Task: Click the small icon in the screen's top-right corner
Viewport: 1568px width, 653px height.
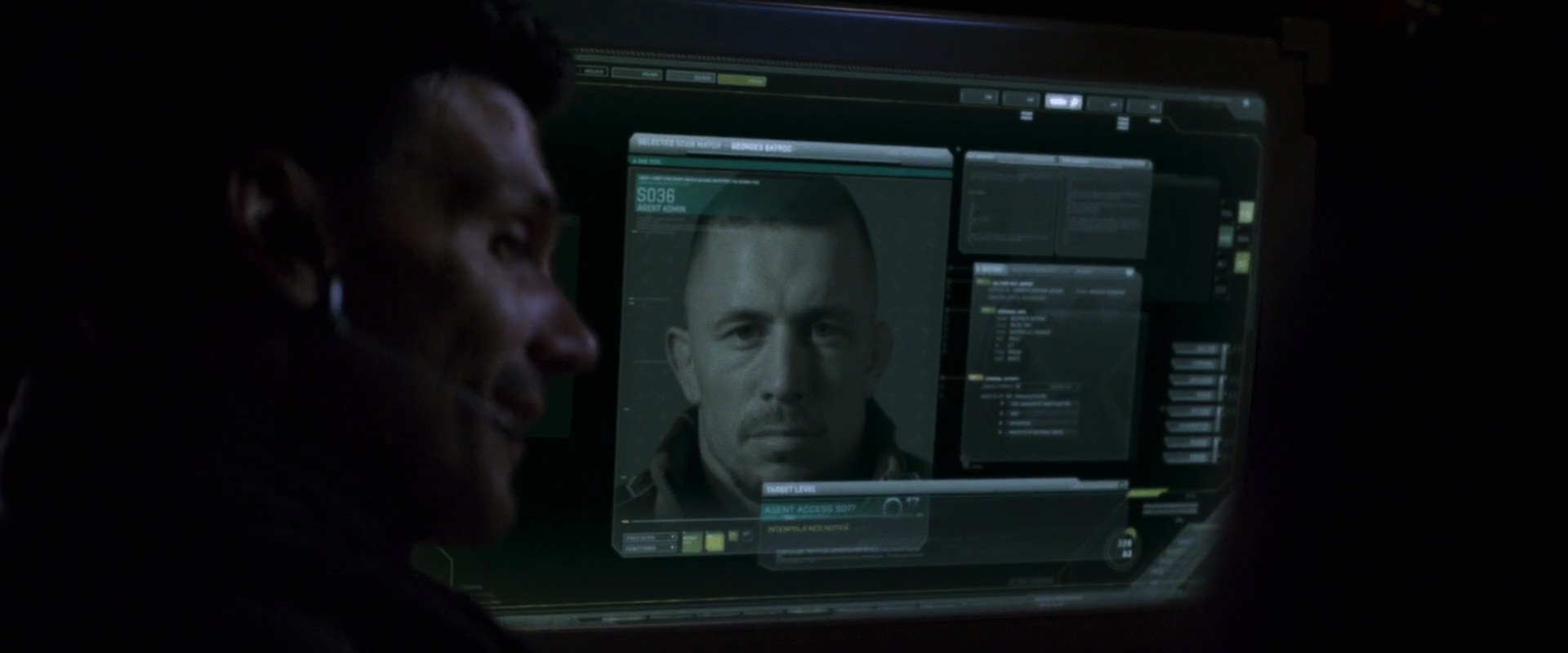Action: pos(1246,103)
